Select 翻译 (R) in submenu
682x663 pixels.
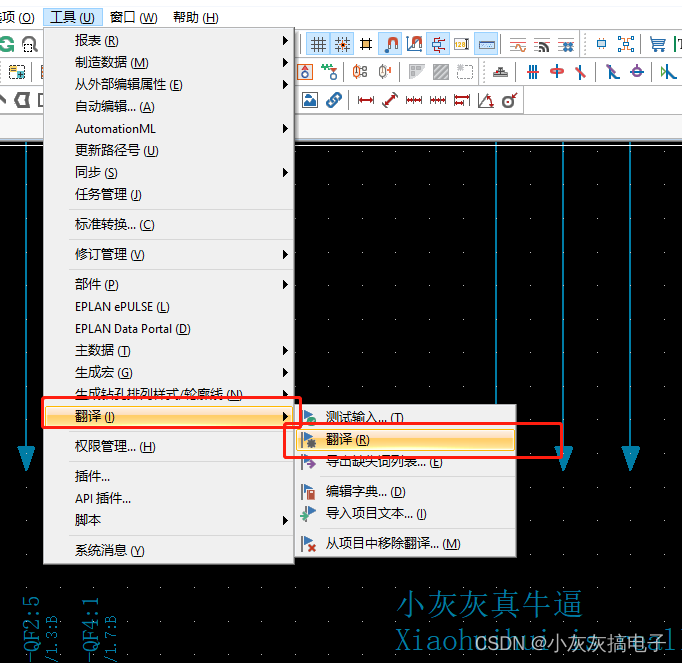[405, 440]
